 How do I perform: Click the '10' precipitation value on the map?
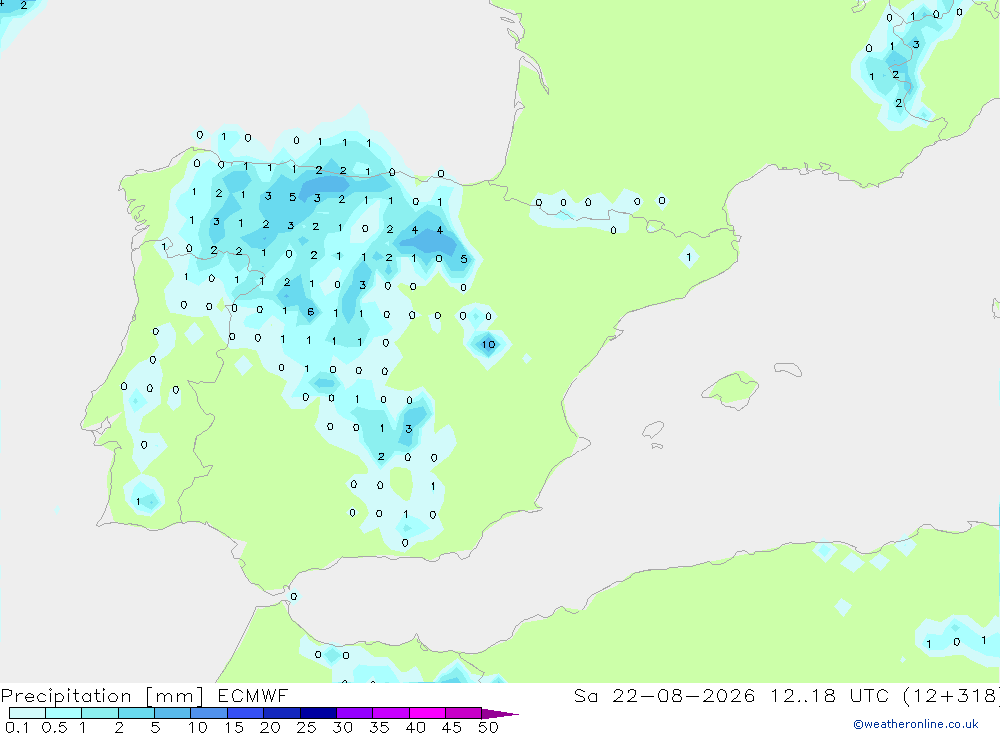(x=489, y=344)
